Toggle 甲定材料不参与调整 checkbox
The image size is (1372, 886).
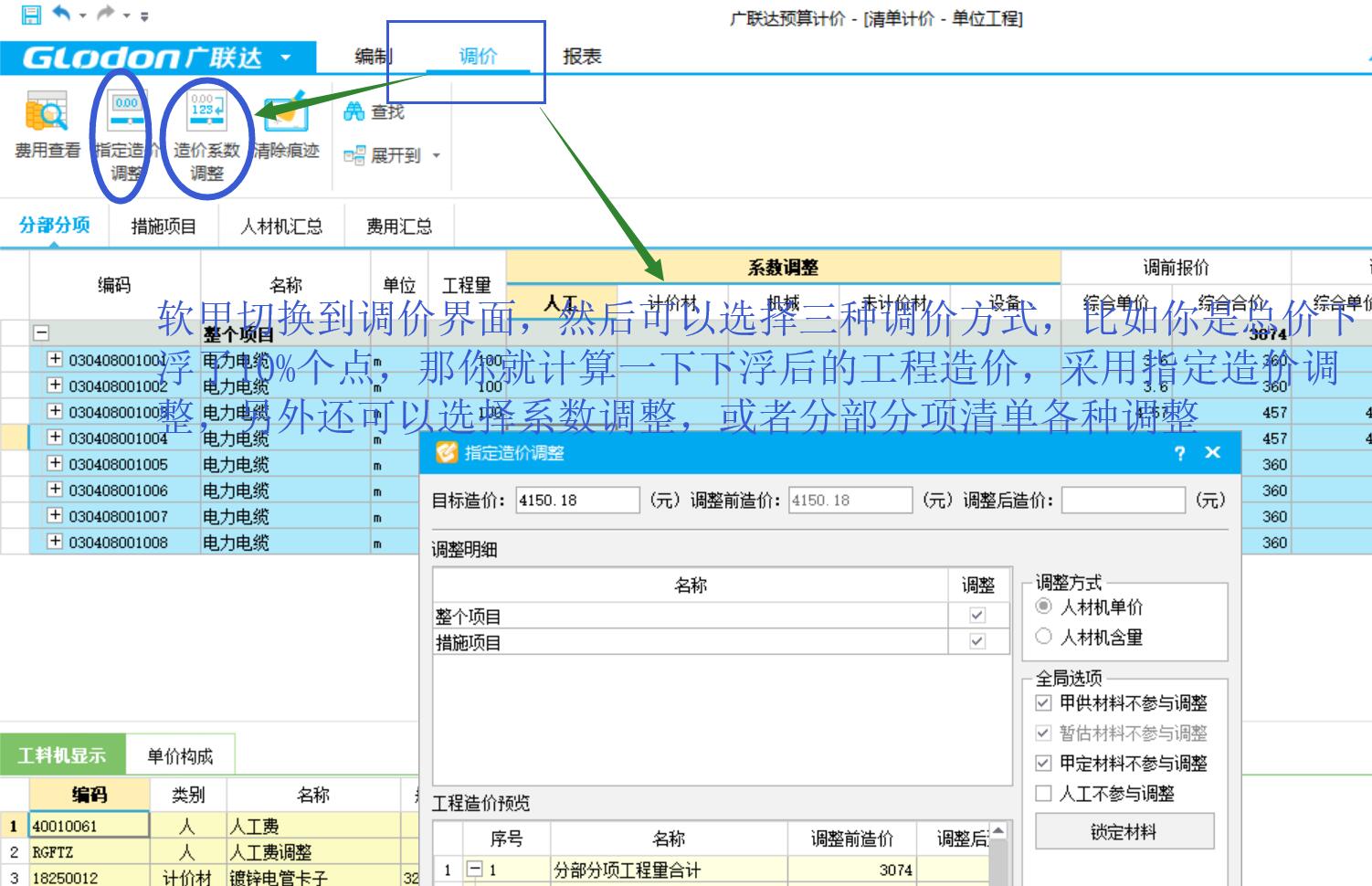[x=1043, y=764]
